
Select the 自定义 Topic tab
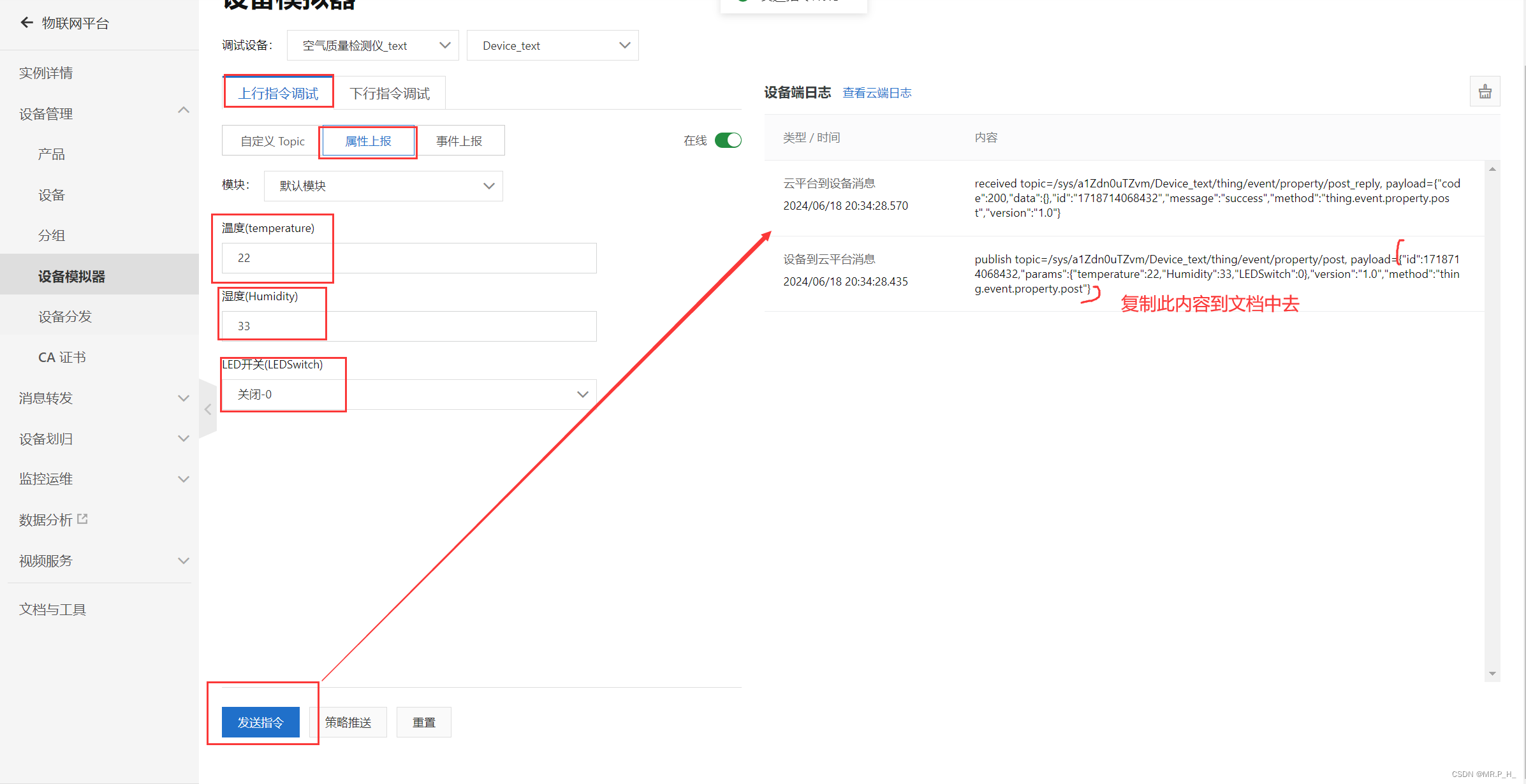(272, 141)
